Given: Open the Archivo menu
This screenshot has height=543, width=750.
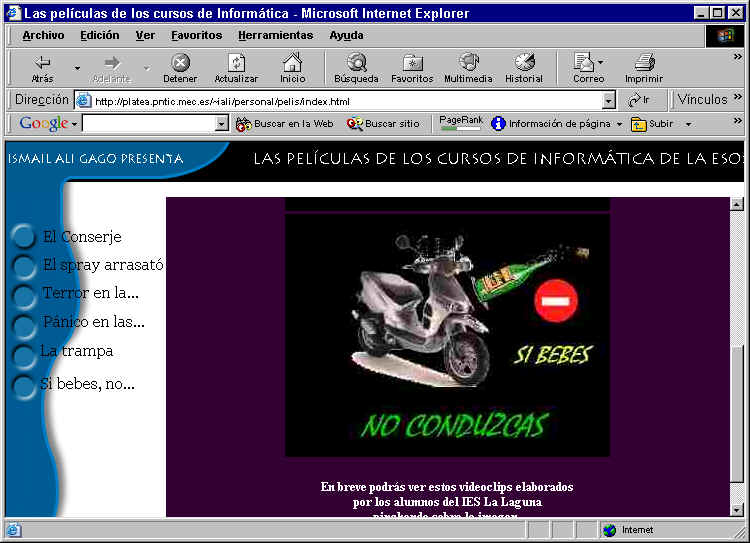Looking at the screenshot, I should 43,35.
